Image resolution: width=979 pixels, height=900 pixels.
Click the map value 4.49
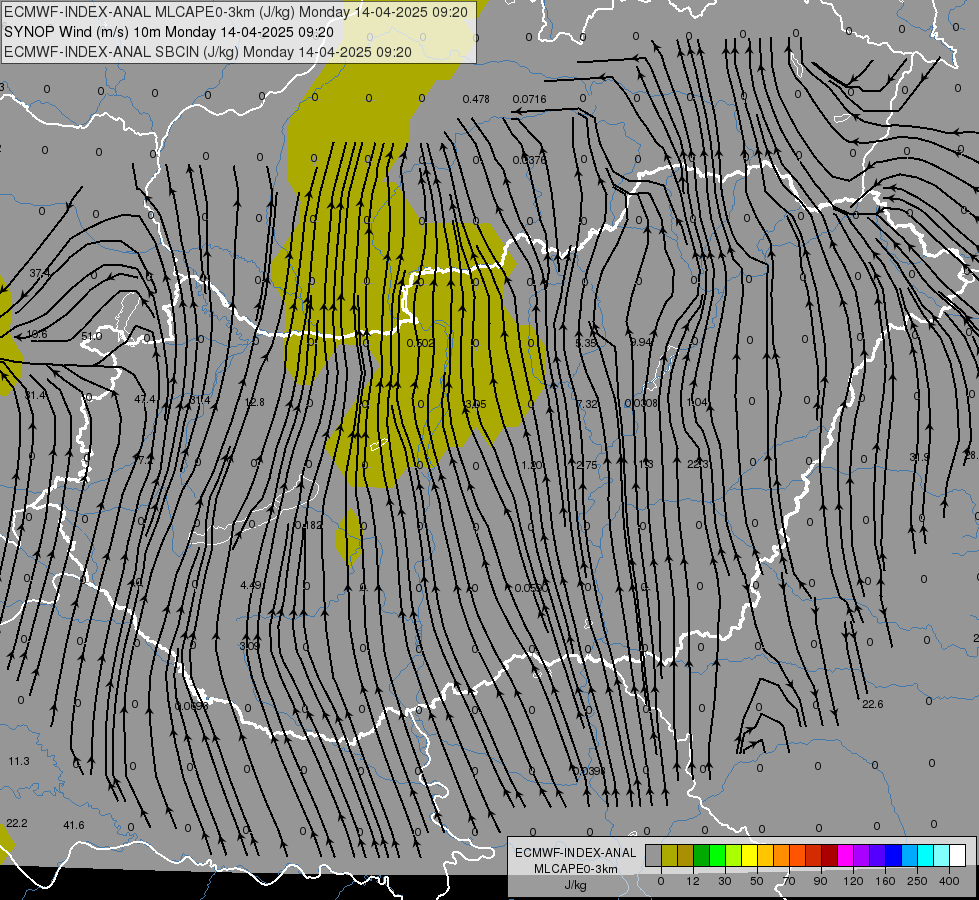[x=251, y=585]
